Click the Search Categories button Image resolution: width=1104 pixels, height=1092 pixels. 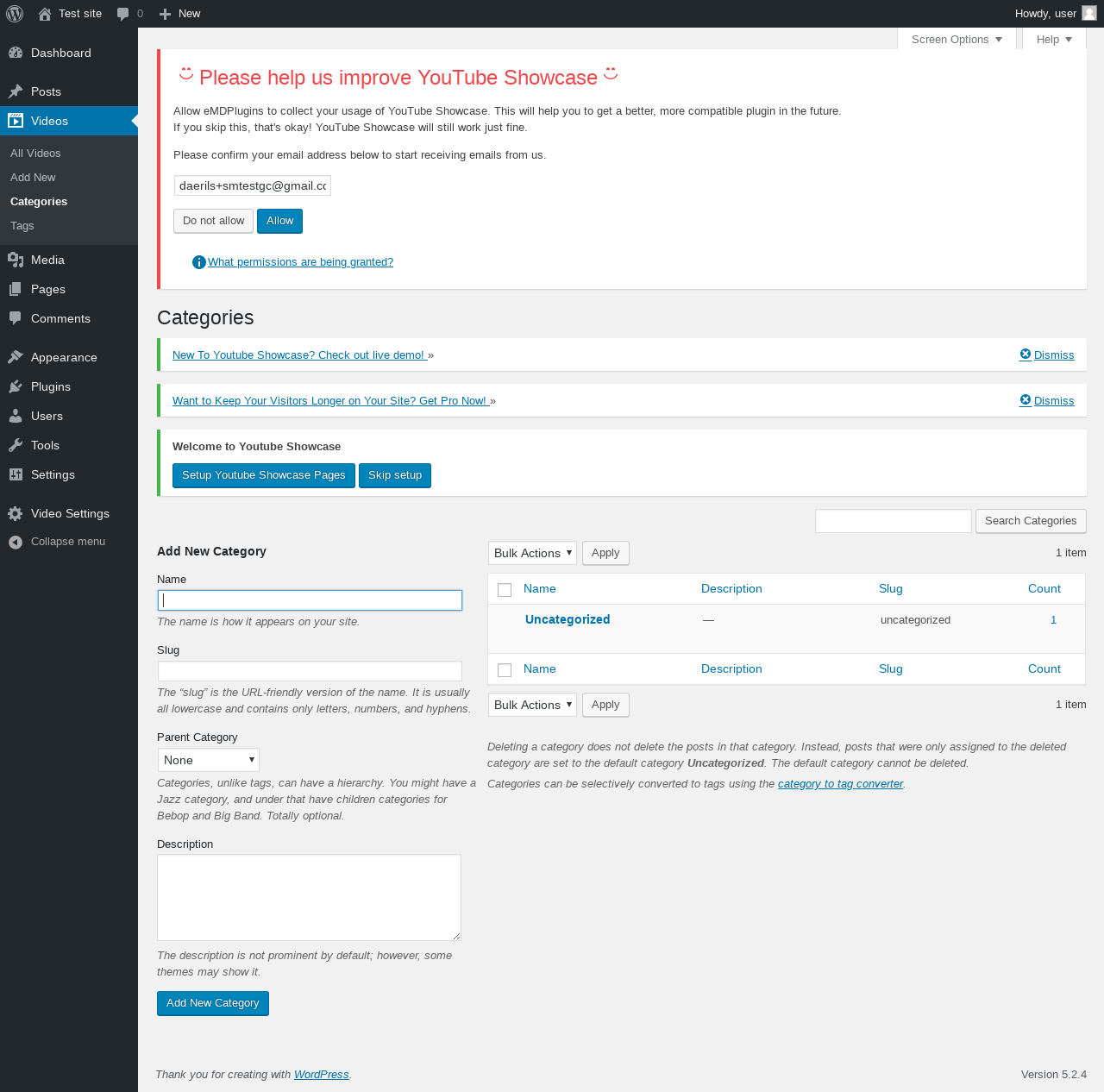coord(1031,521)
